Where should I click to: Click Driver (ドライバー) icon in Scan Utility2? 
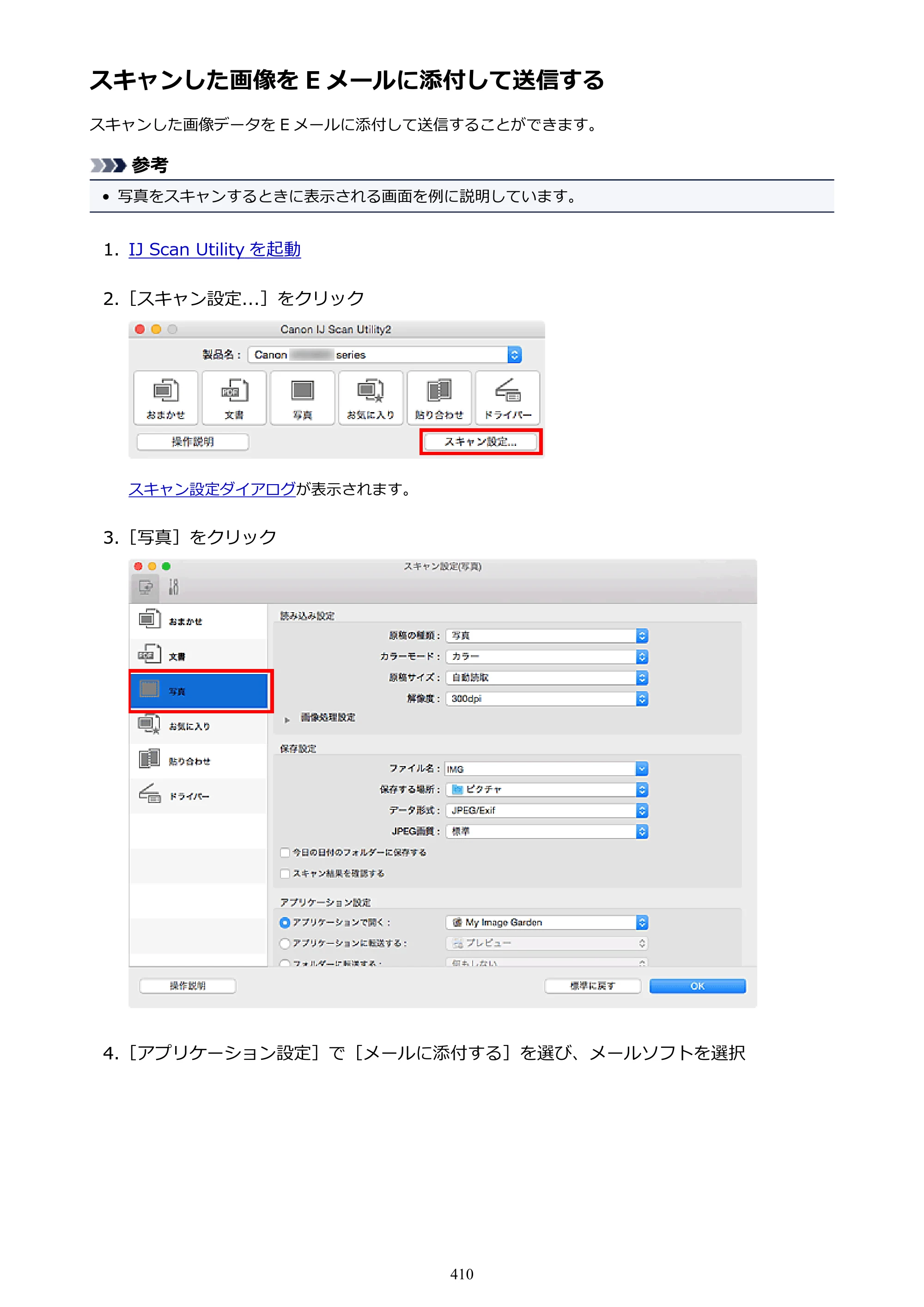(x=507, y=398)
